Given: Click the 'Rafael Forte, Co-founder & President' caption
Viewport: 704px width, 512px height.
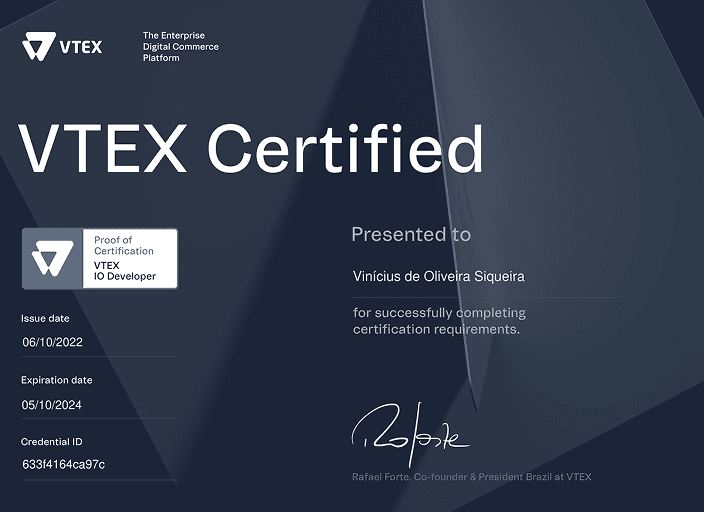Looking at the screenshot, I should point(471,477).
